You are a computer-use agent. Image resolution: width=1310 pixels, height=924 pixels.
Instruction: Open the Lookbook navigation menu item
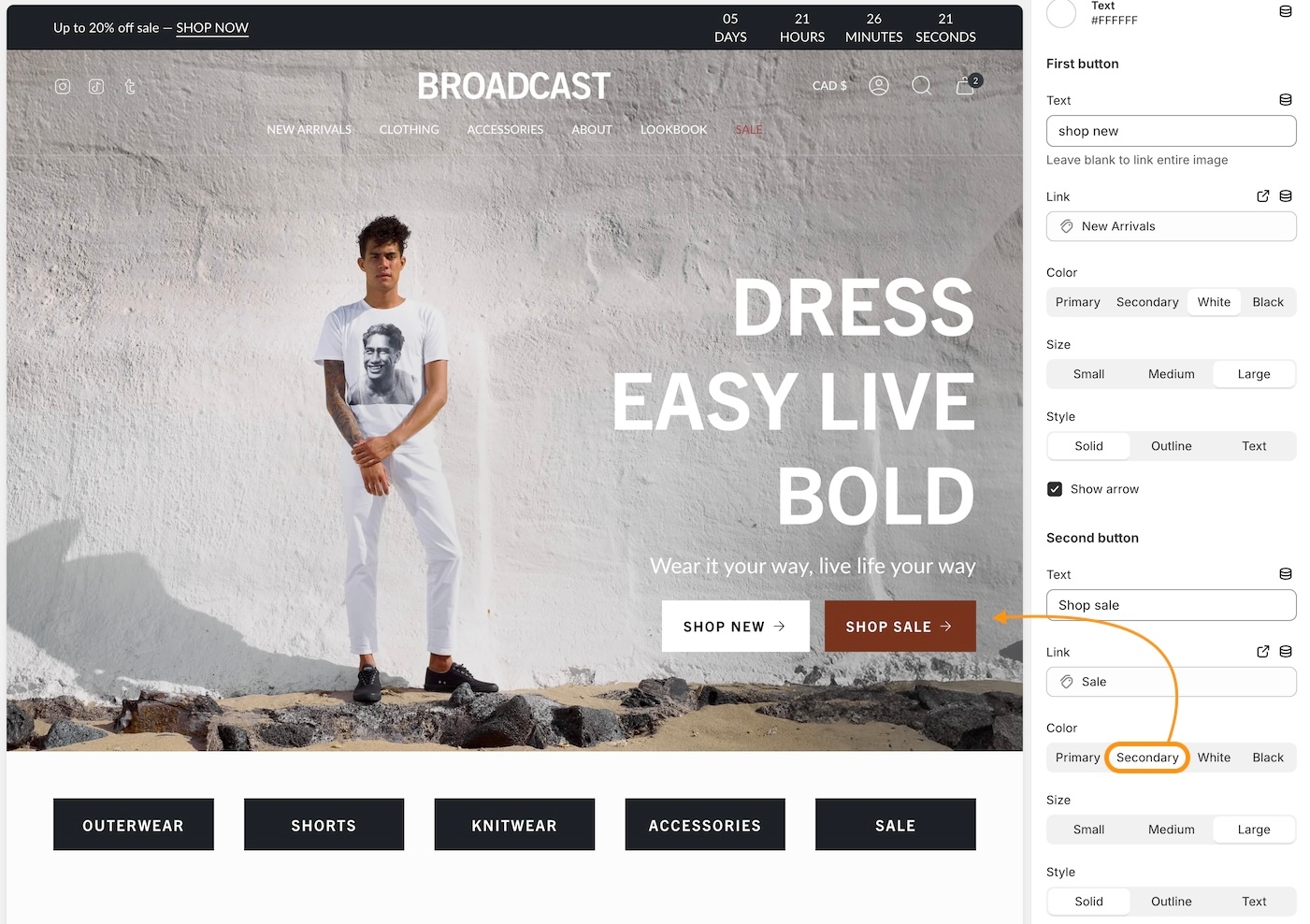tap(673, 130)
